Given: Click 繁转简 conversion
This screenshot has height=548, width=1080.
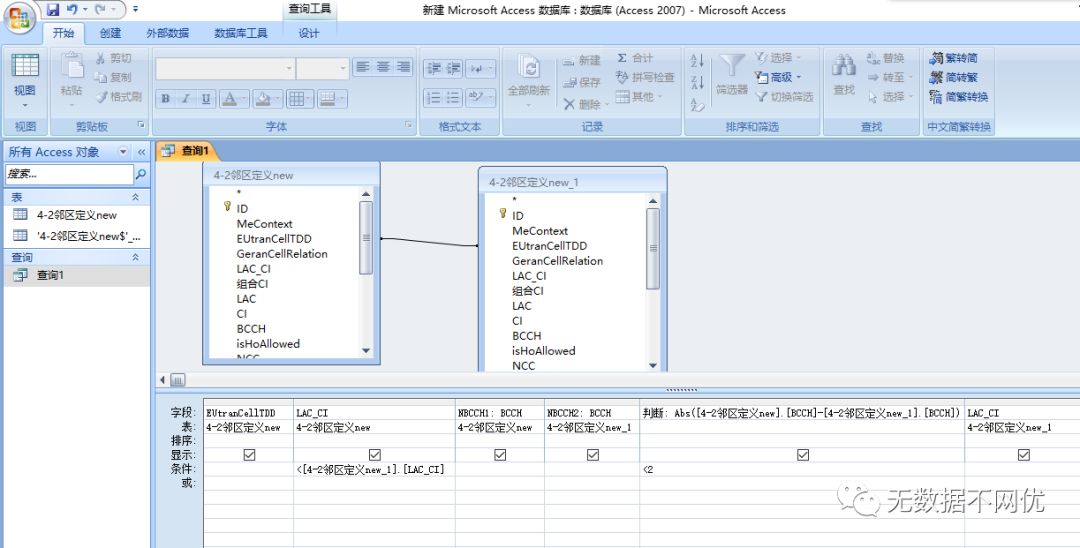Looking at the screenshot, I should coord(953,58).
